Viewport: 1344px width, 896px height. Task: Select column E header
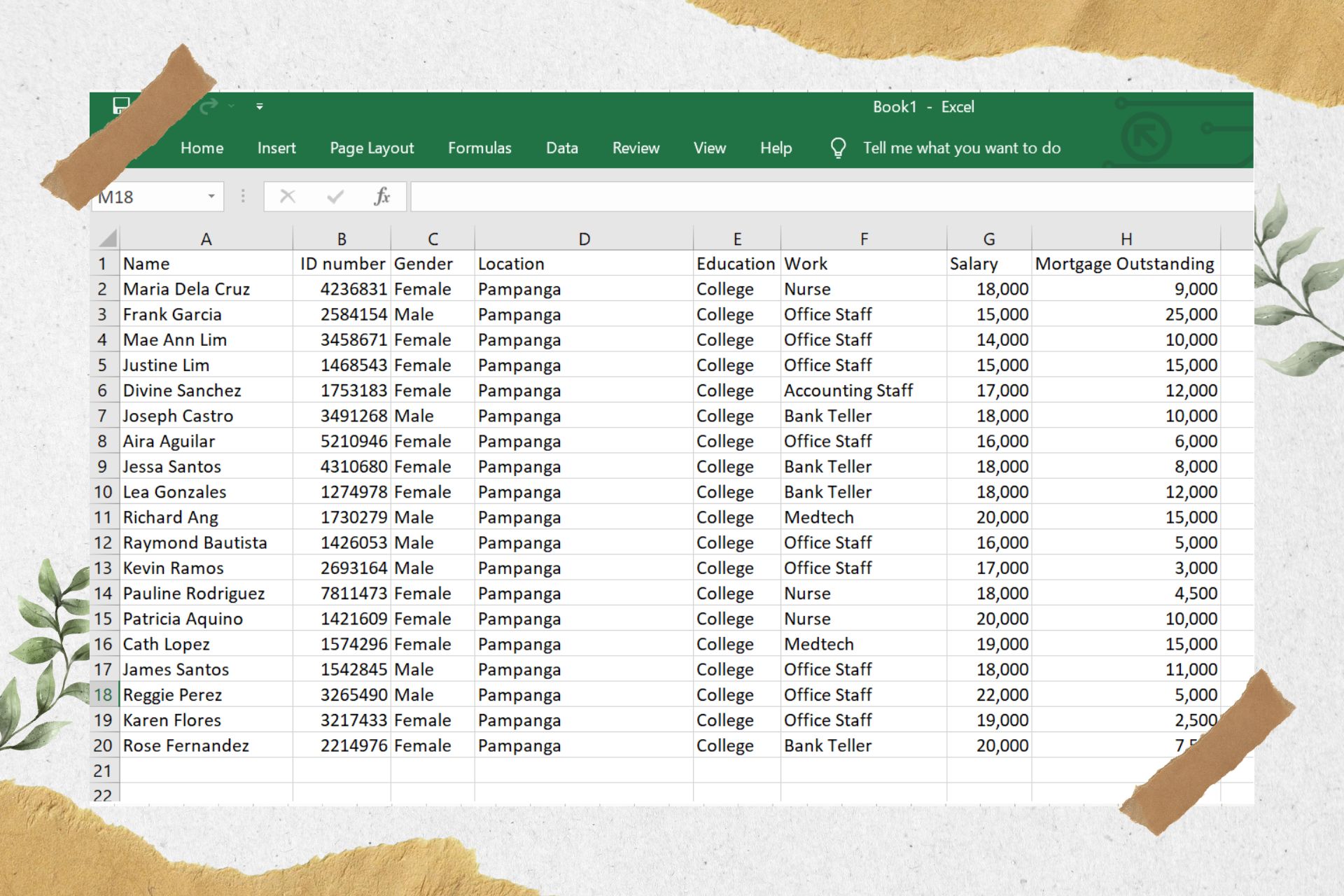(737, 239)
